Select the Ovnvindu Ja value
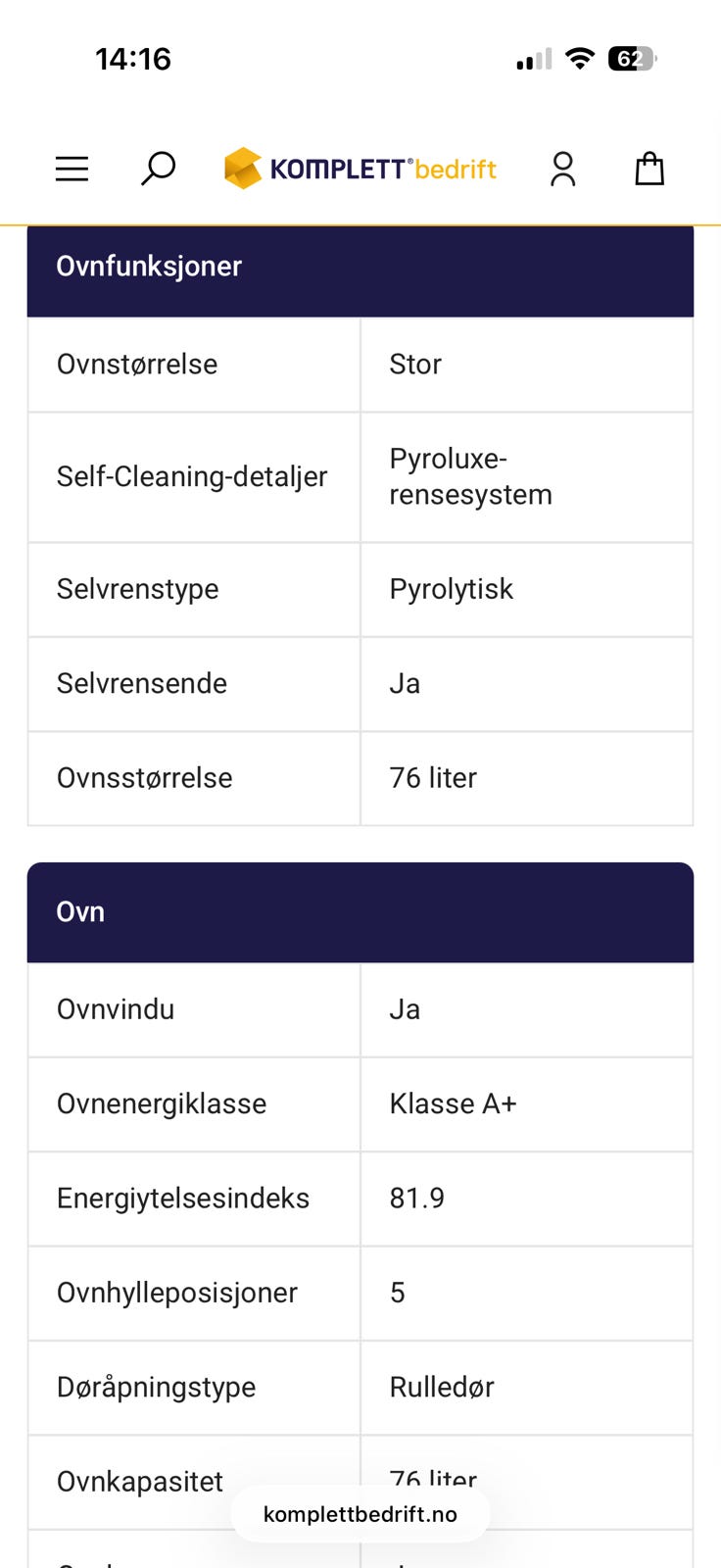 405,1009
